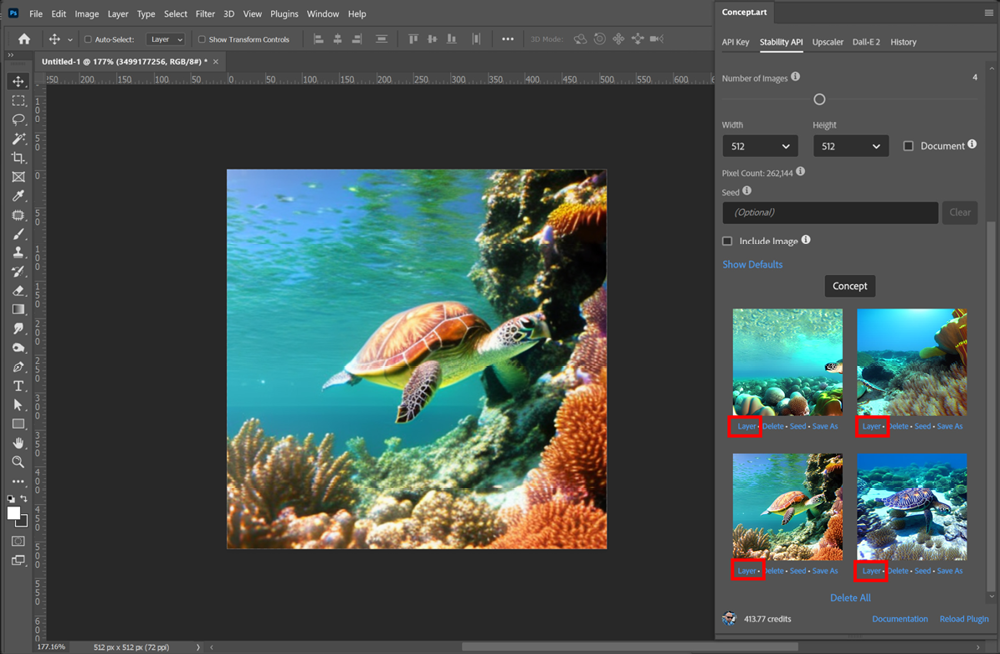The image size is (1000, 654).
Task: Select the Path Selection tool
Action: click(x=18, y=405)
